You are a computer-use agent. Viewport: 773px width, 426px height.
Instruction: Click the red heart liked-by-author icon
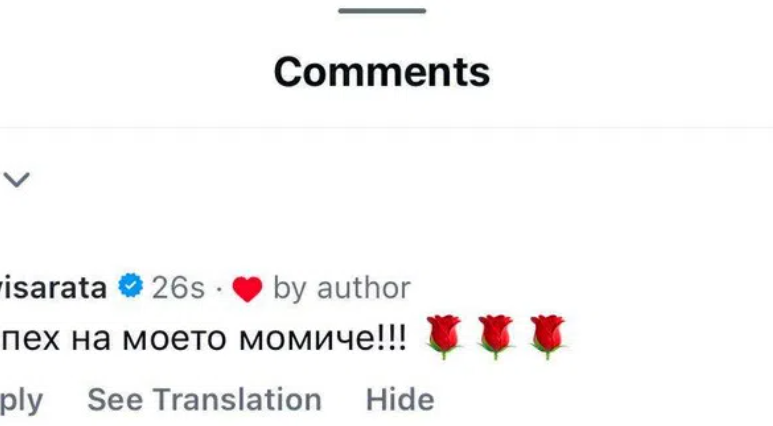coord(247,288)
